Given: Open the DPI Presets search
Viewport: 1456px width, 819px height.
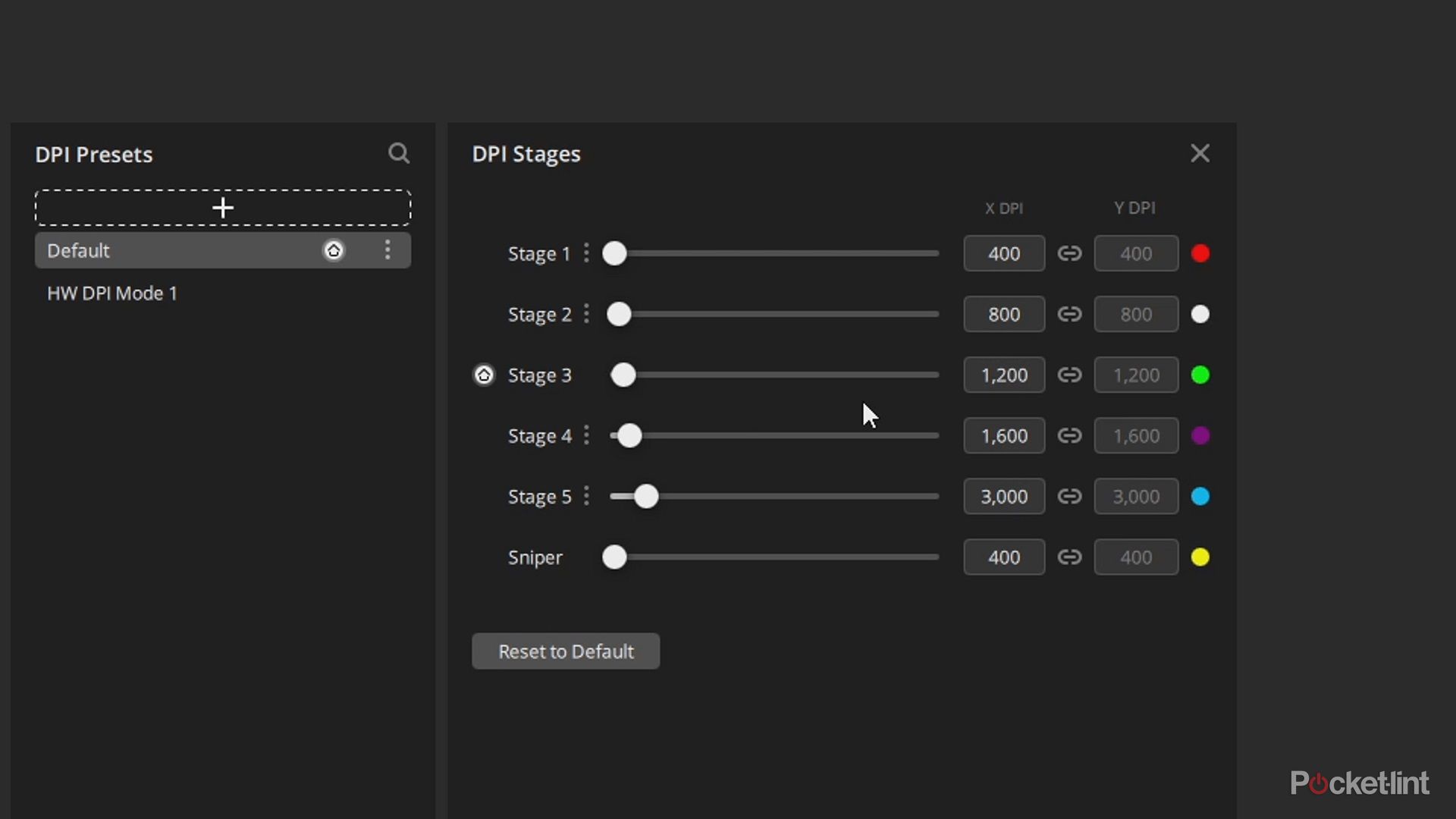Looking at the screenshot, I should click(399, 154).
